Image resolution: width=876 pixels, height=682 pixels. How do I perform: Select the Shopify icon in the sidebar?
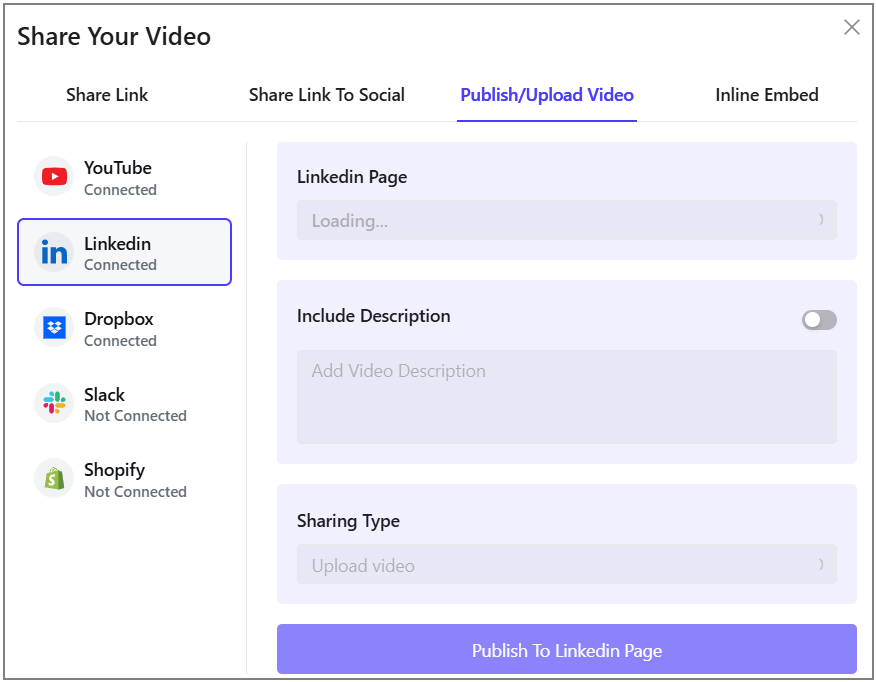(x=54, y=478)
